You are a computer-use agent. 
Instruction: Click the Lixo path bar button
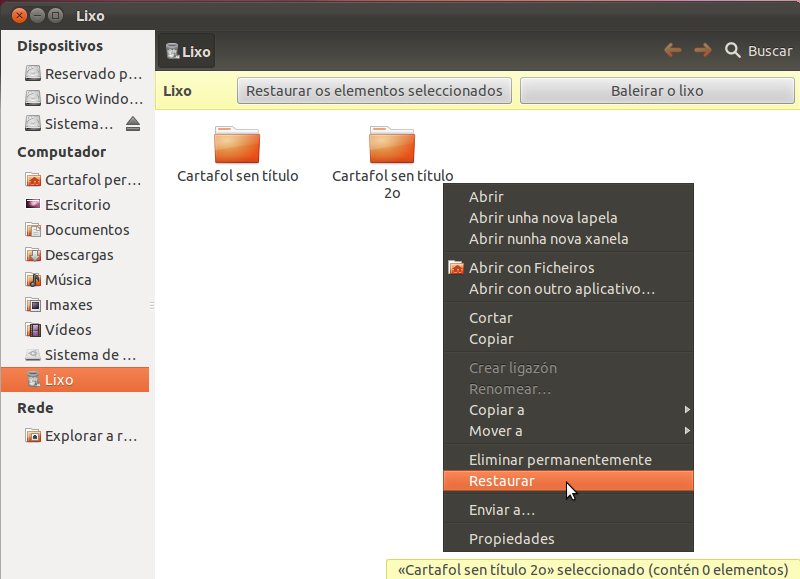tap(187, 51)
